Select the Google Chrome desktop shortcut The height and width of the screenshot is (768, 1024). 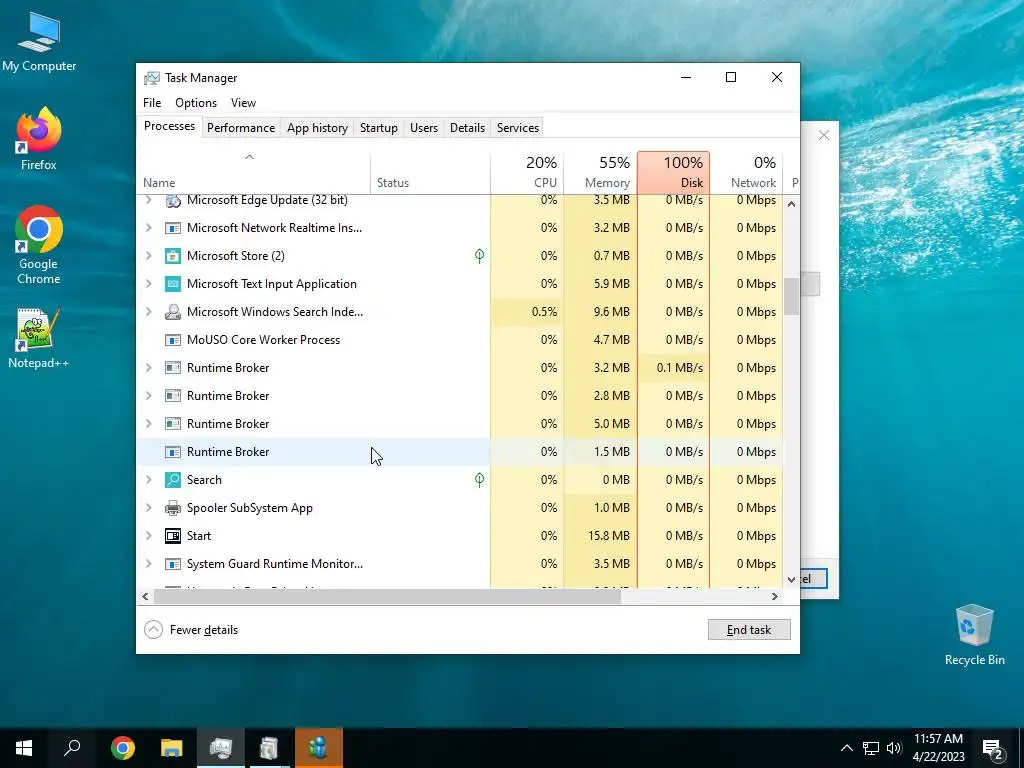pyautogui.click(x=39, y=246)
